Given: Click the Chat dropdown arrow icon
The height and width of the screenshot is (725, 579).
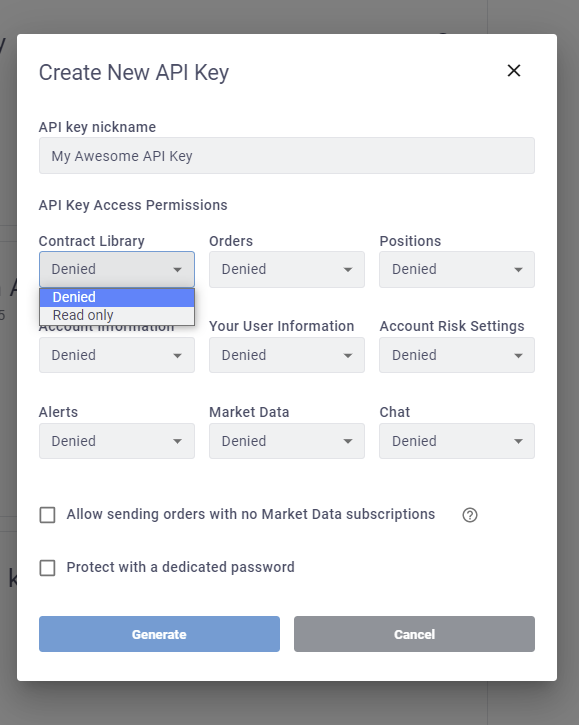Looking at the screenshot, I should point(518,442).
